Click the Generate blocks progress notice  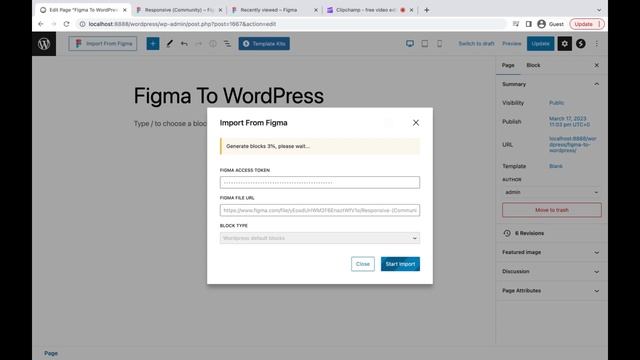(320, 146)
